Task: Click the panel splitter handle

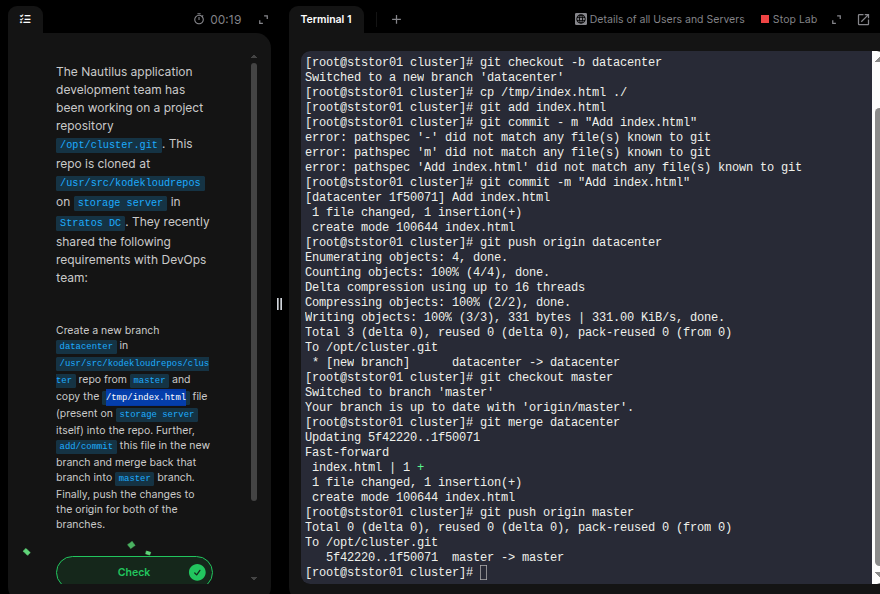Action: click(x=279, y=304)
